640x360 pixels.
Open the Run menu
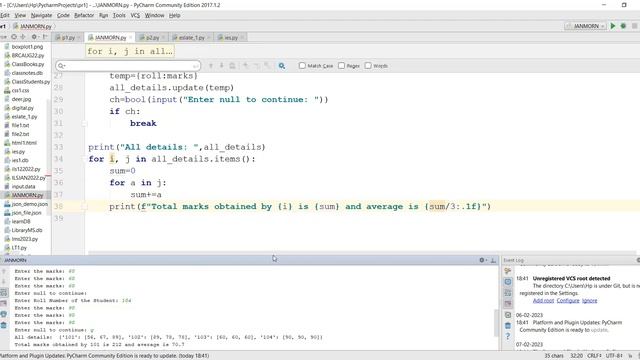(x=104, y=16)
